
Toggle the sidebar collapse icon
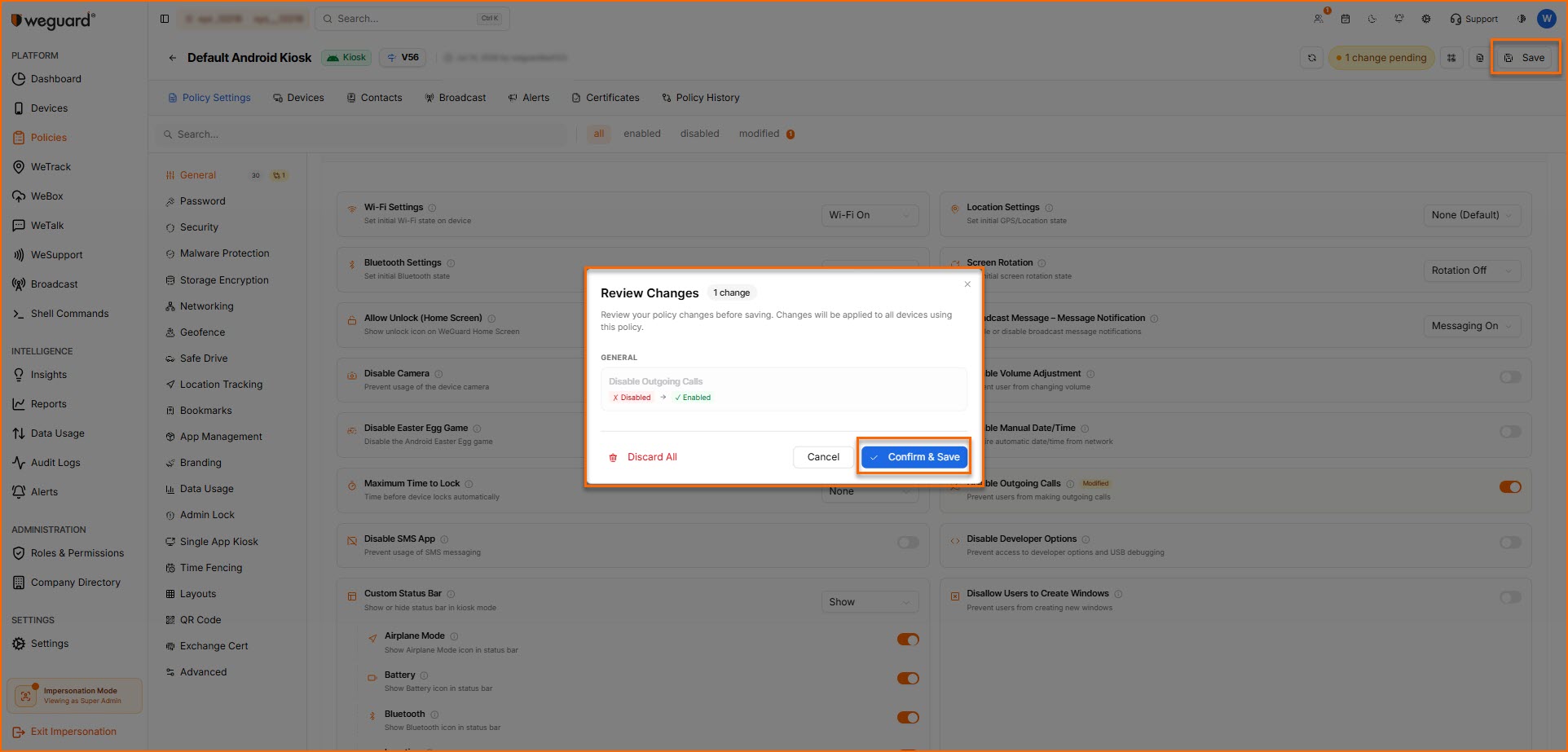click(165, 19)
